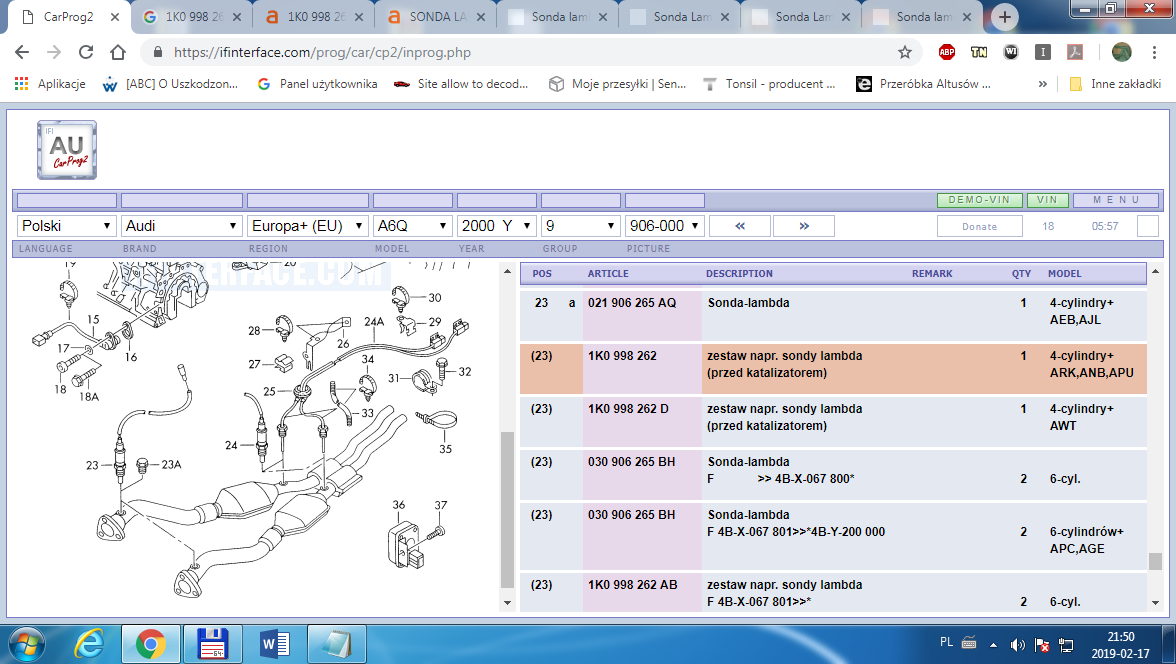Click the 'I' extension icon
The height and width of the screenshot is (664, 1176).
1042,52
